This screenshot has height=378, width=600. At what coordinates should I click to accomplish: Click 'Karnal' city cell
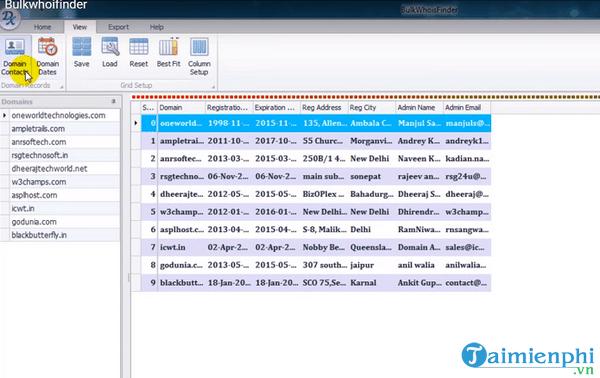pyautogui.click(x=371, y=283)
